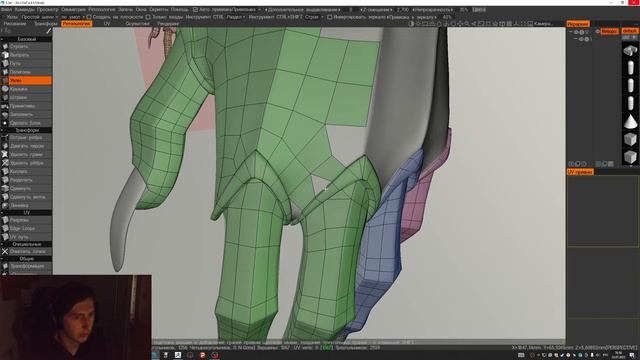Toggle the Создать на плоскости checkbox
Image resolution: width=640 pixels, height=360 pixels.
click(89, 17)
